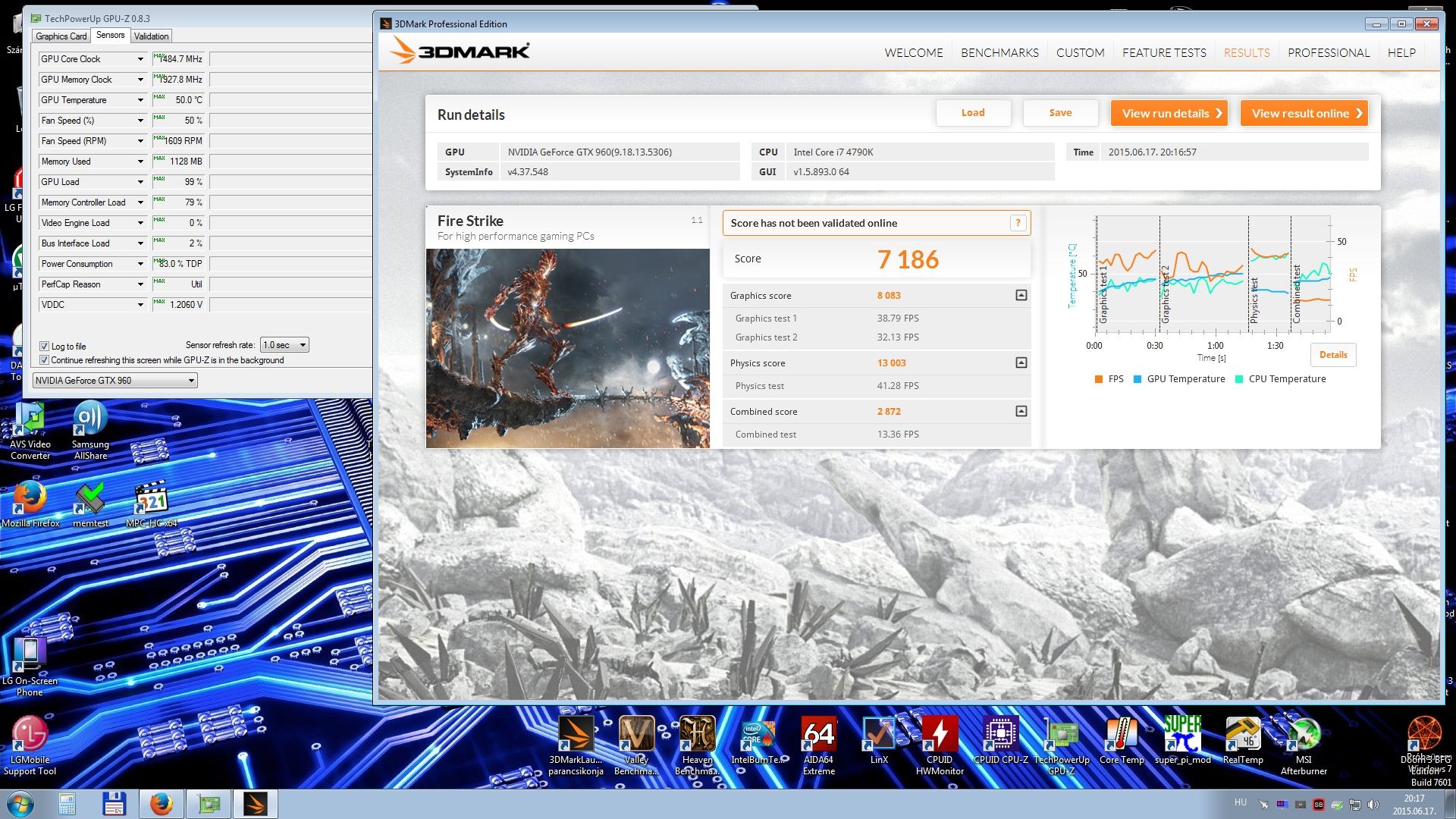Open calculator from the taskbar
Screen dimensions: 1456x819
[x=67, y=804]
